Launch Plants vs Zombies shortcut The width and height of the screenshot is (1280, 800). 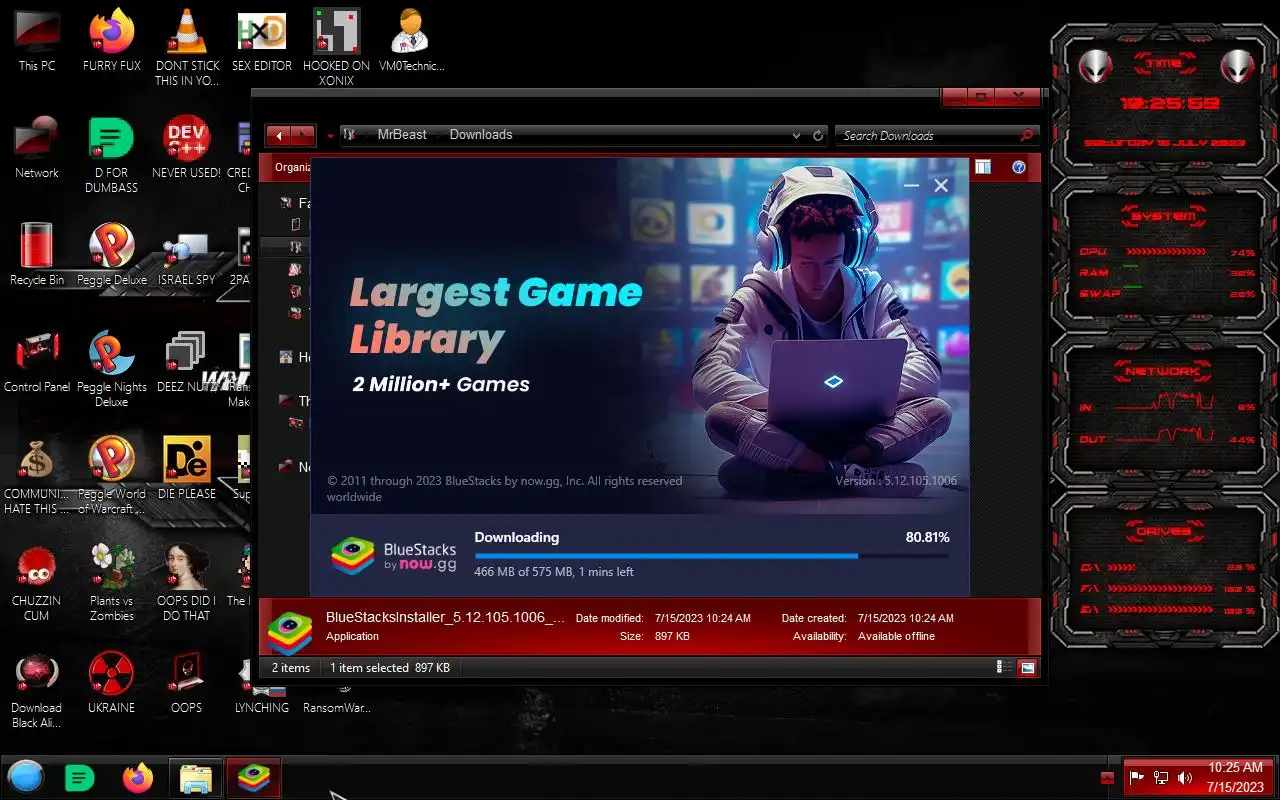pyautogui.click(x=111, y=583)
